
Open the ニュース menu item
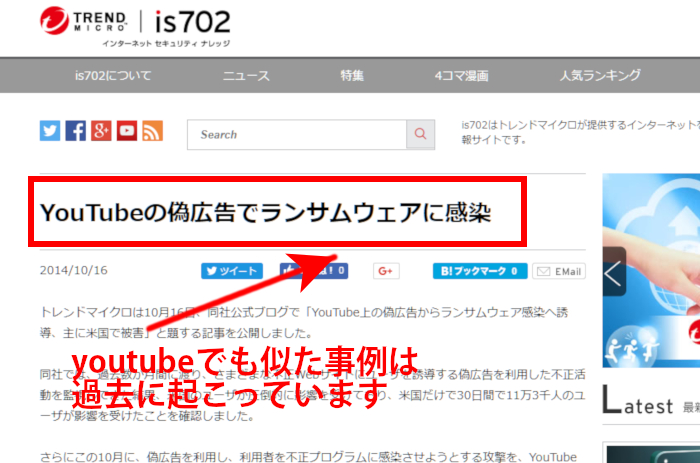[x=246, y=75]
